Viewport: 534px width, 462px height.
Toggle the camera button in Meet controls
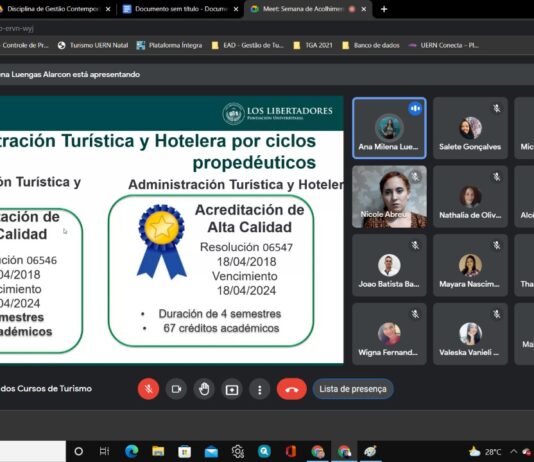(x=176, y=389)
